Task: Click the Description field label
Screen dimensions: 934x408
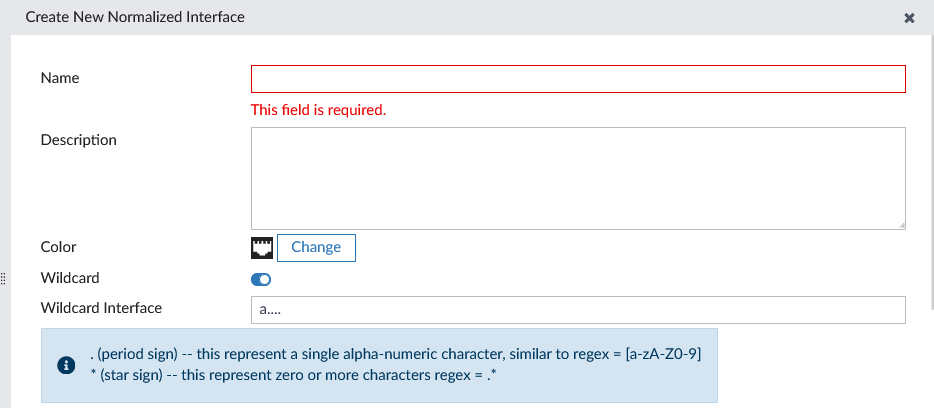Action: (x=78, y=140)
